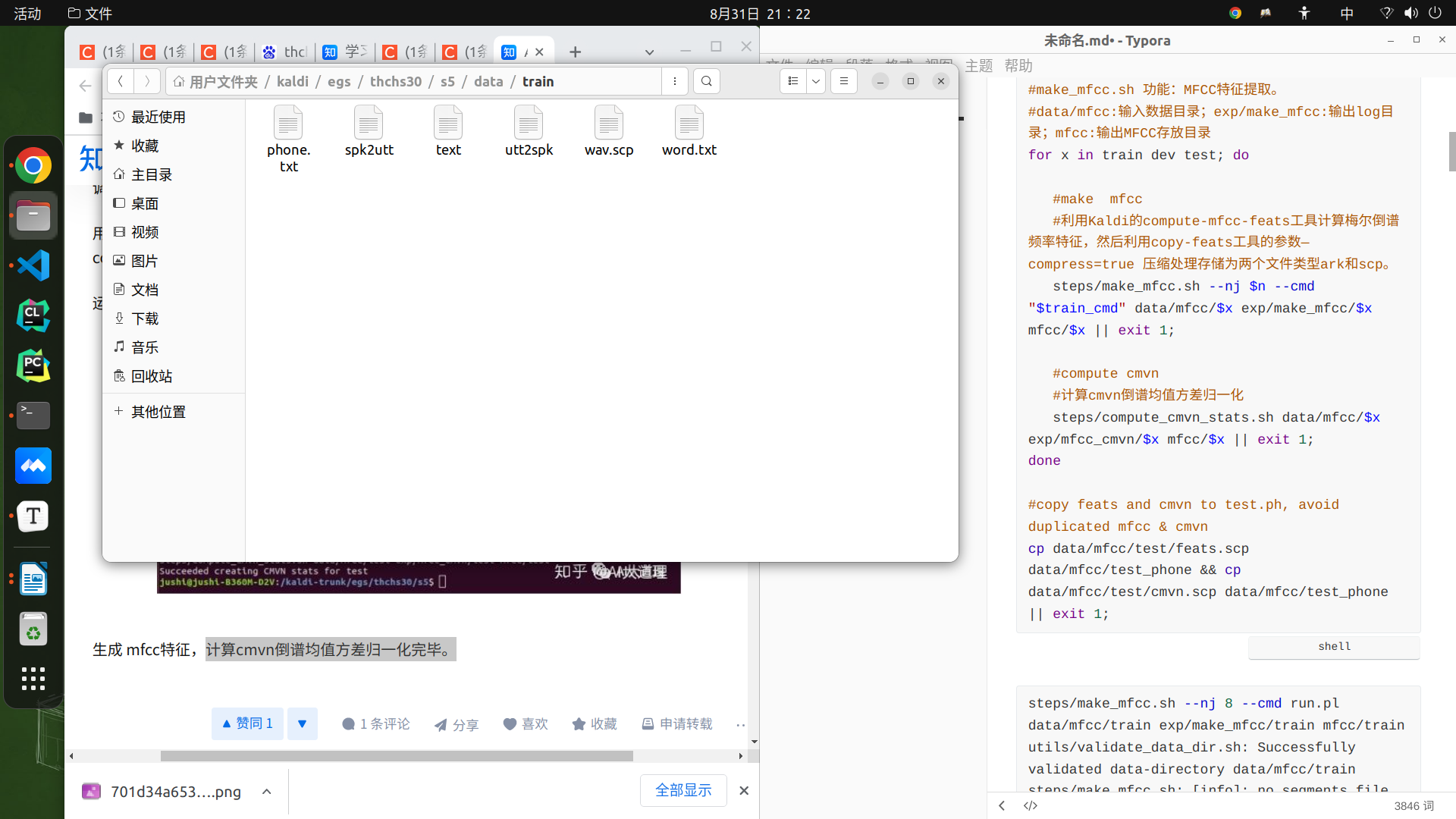The width and height of the screenshot is (1456, 819).
Task: Click the grid view toggle icon in file manager
Action: [792, 80]
